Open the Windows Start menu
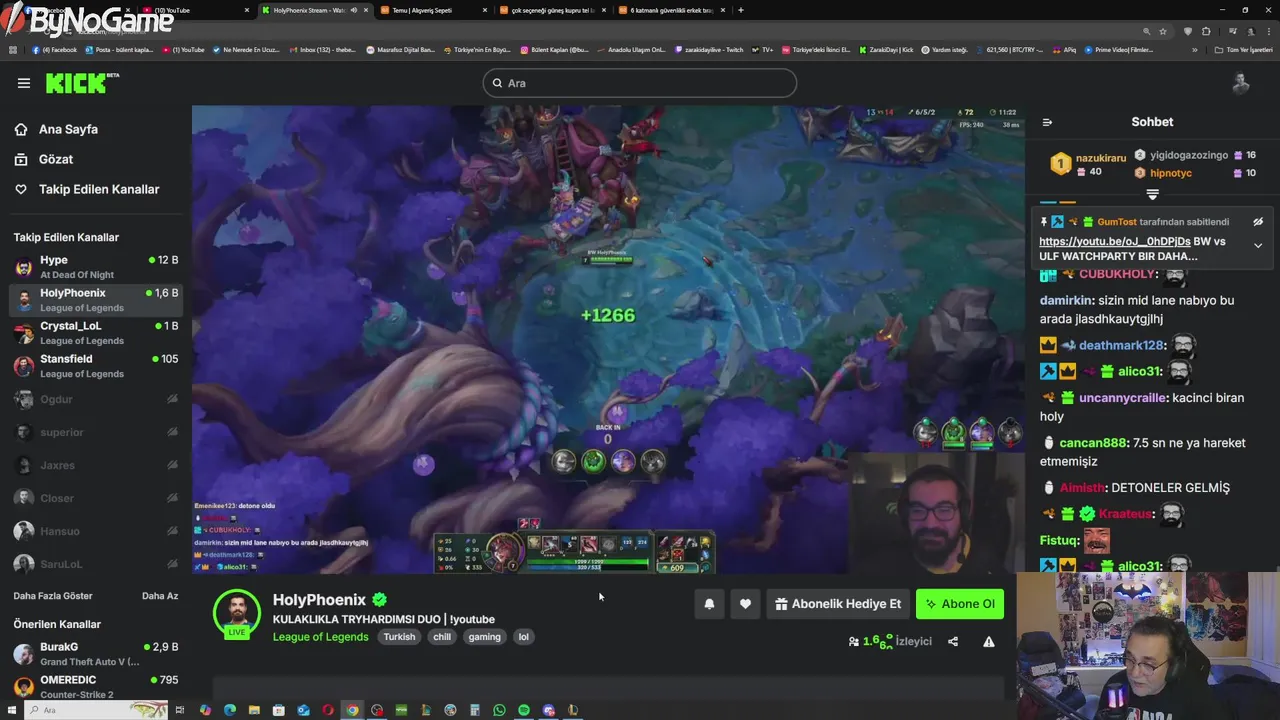1280x720 pixels. (12, 710)
